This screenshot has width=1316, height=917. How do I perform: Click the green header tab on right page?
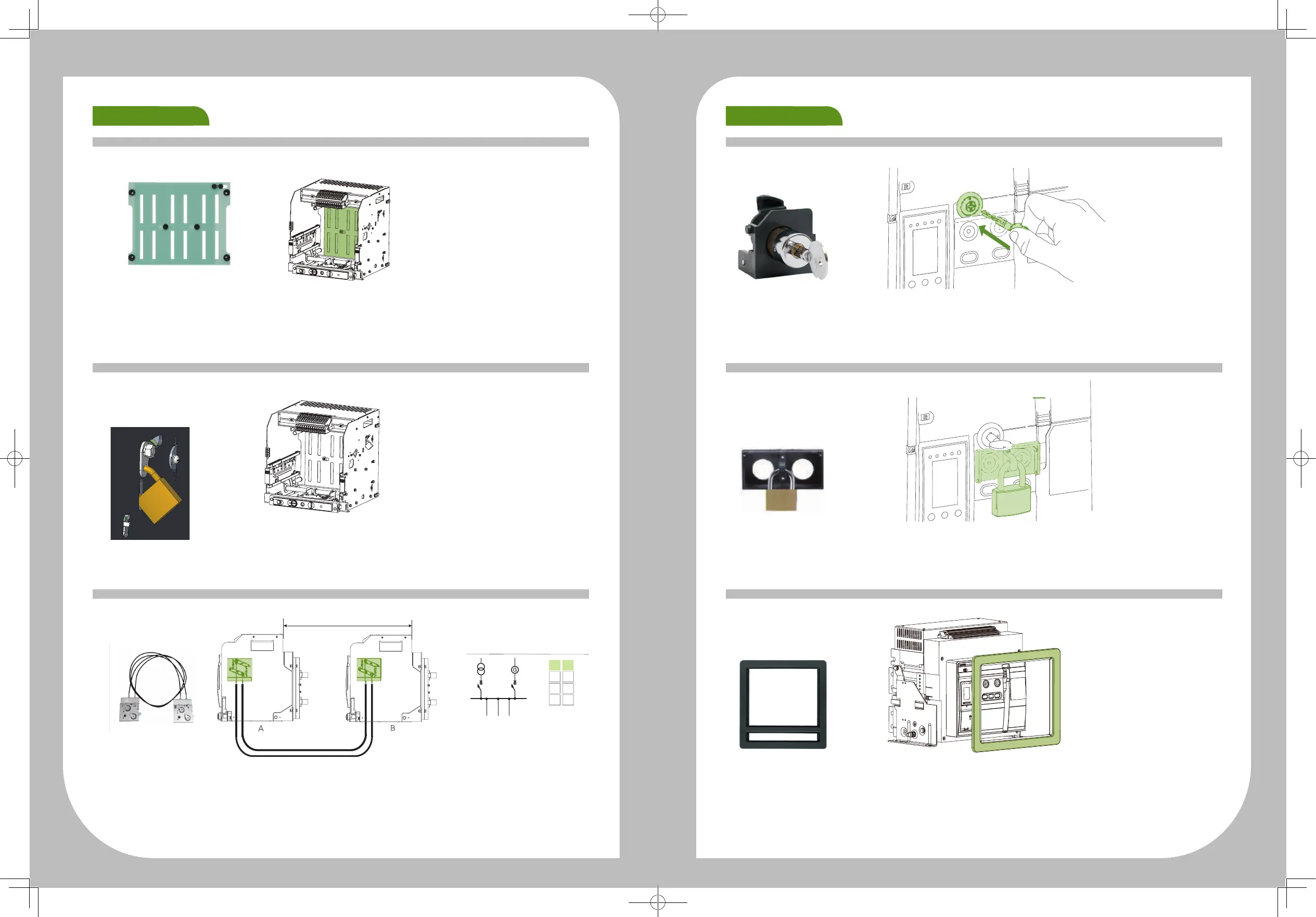click(783, 115)
